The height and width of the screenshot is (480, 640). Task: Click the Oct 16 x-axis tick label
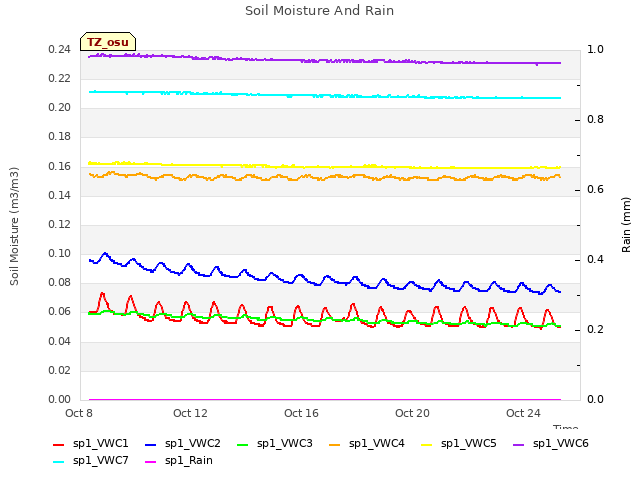pos(301,413)
